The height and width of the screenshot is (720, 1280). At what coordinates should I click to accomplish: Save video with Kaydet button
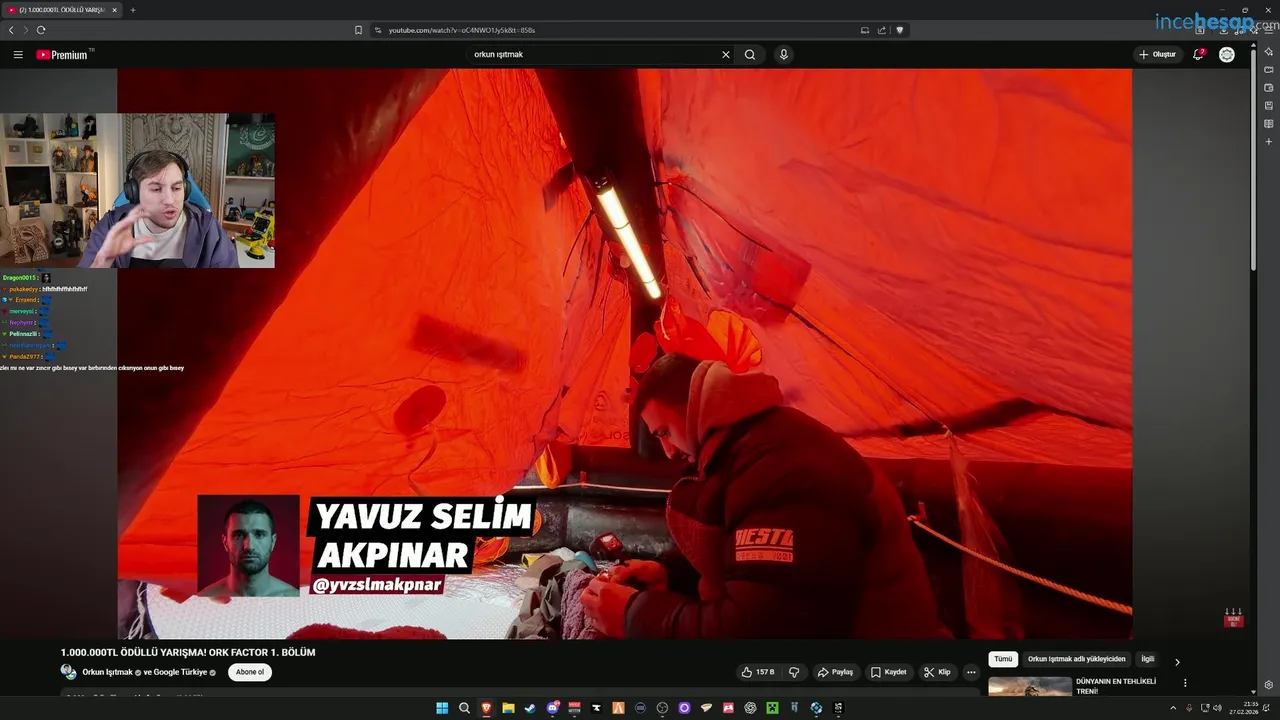tap(888, 672)
